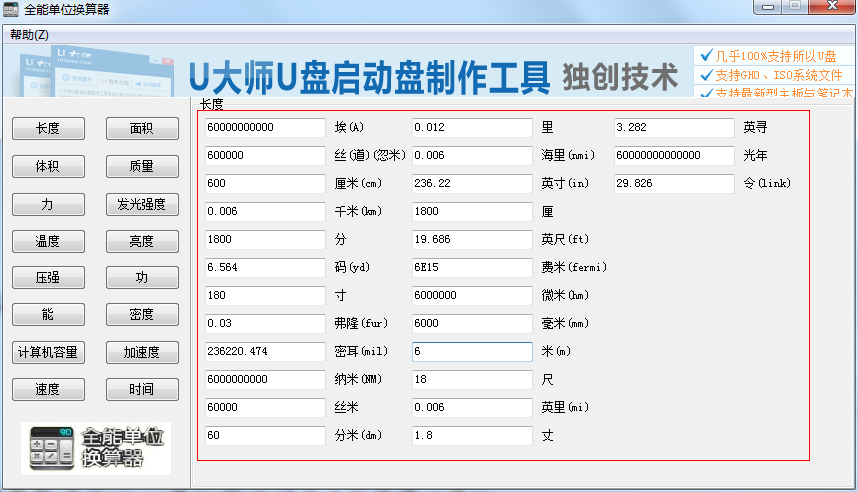The width and height of the screenshot is (858, 492).
Task: Focus the 弗隆(fur) input field
Action: [x=265, y=323]
